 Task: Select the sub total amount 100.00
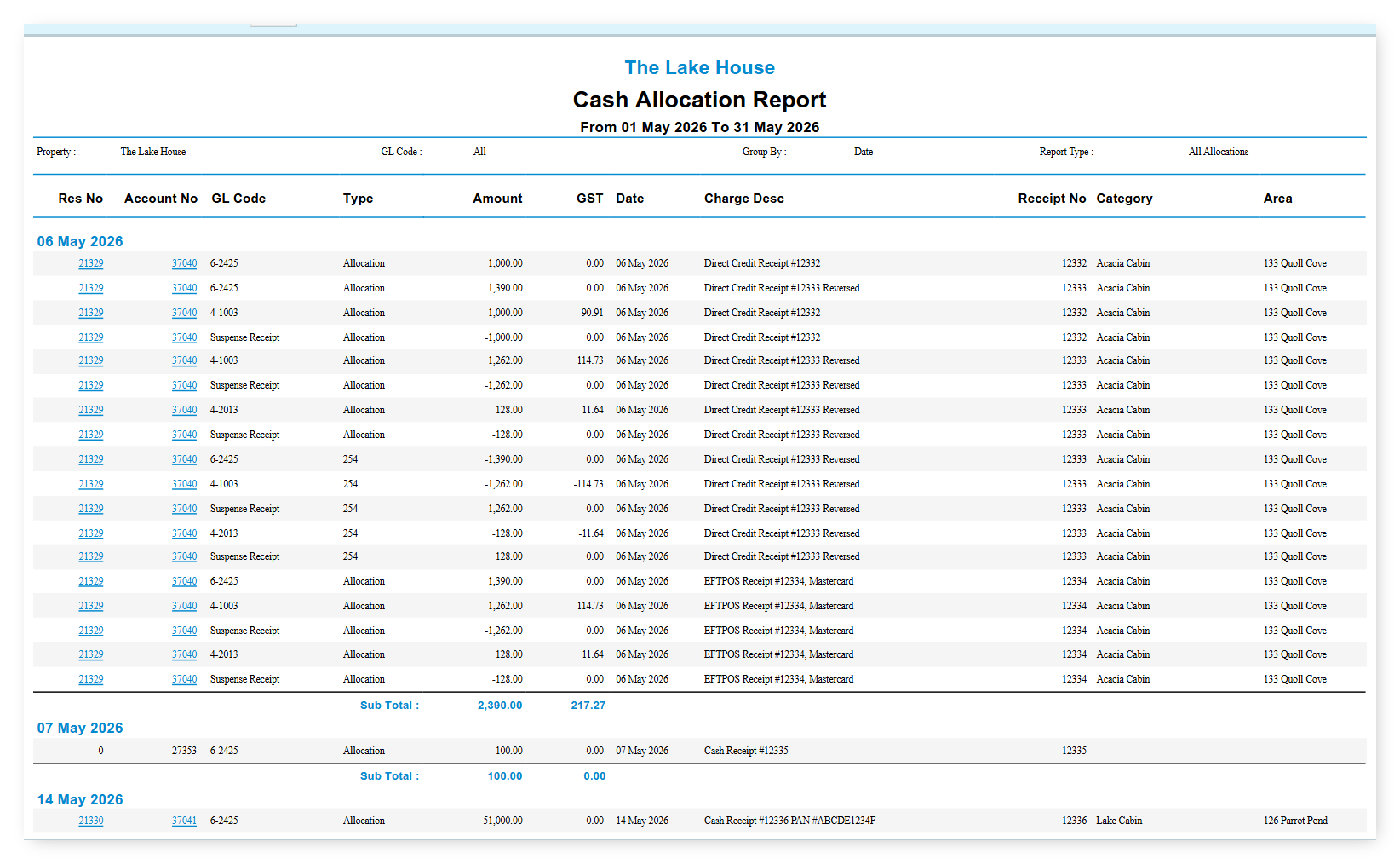click(x=505, y=776)
